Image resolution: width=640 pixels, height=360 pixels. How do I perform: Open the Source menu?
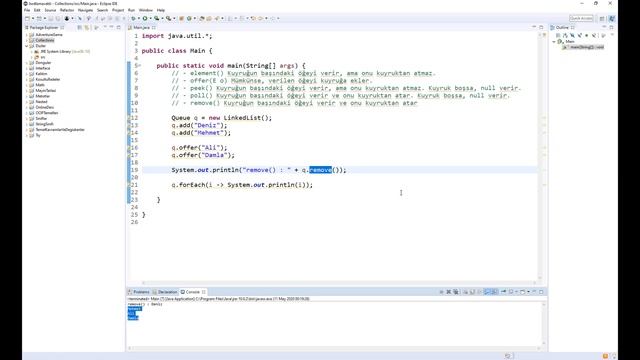pyautogui.click(x=50, y=10)
